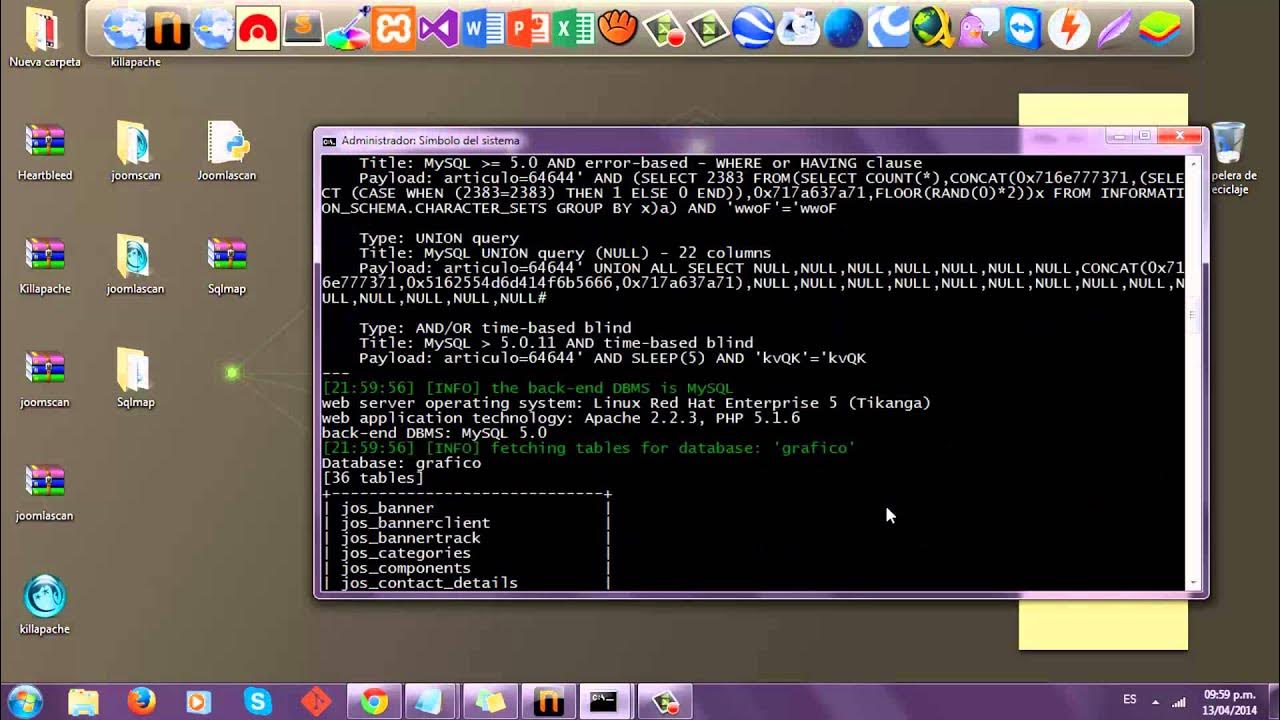The width and height of the screenshot is (1280, 720).
Task: Open the command prompt title bar system icon
Action: tap(329, 141)
